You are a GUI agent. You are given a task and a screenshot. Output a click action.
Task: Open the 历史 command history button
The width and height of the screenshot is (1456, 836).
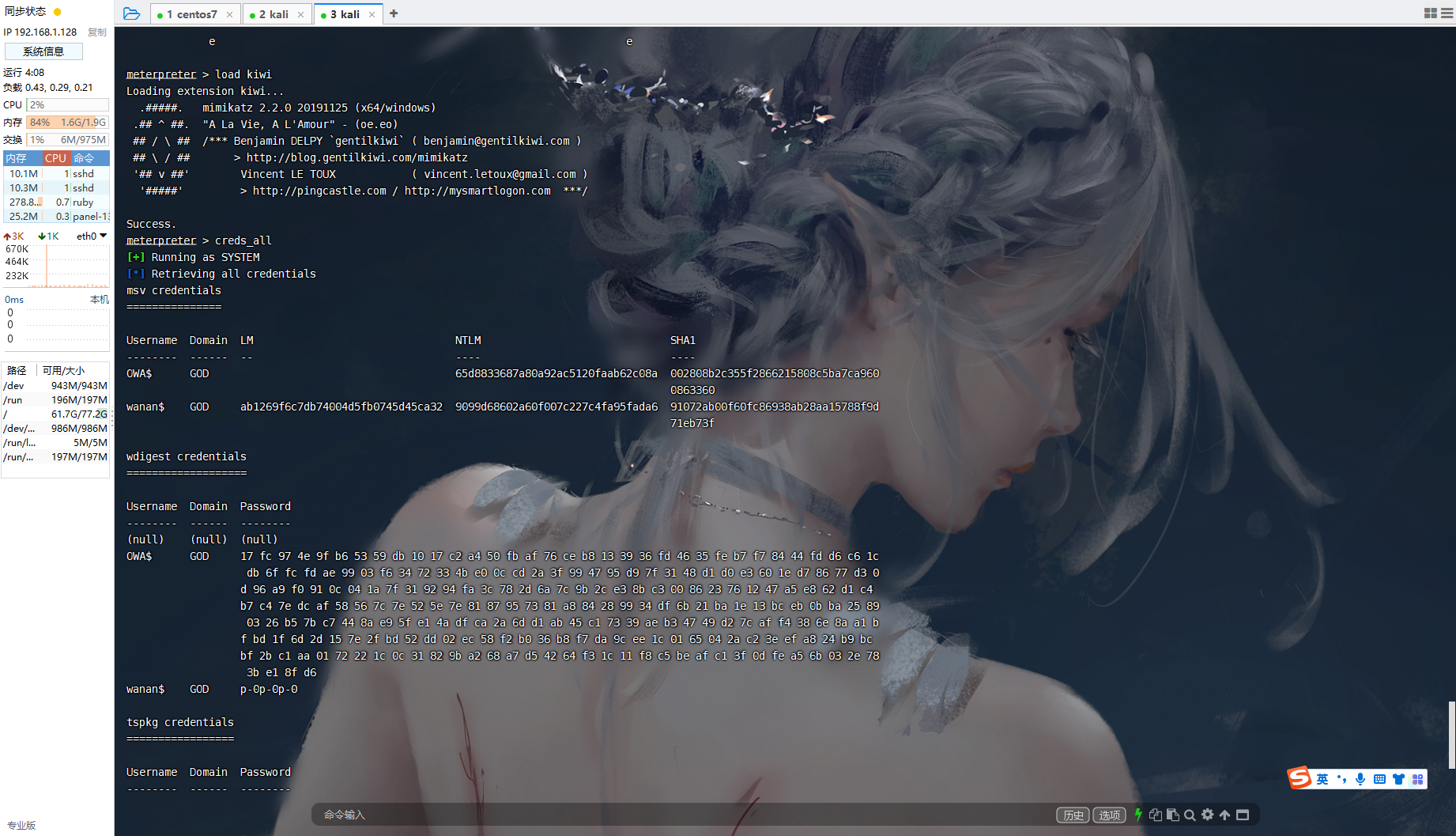tap(1073, 815)
